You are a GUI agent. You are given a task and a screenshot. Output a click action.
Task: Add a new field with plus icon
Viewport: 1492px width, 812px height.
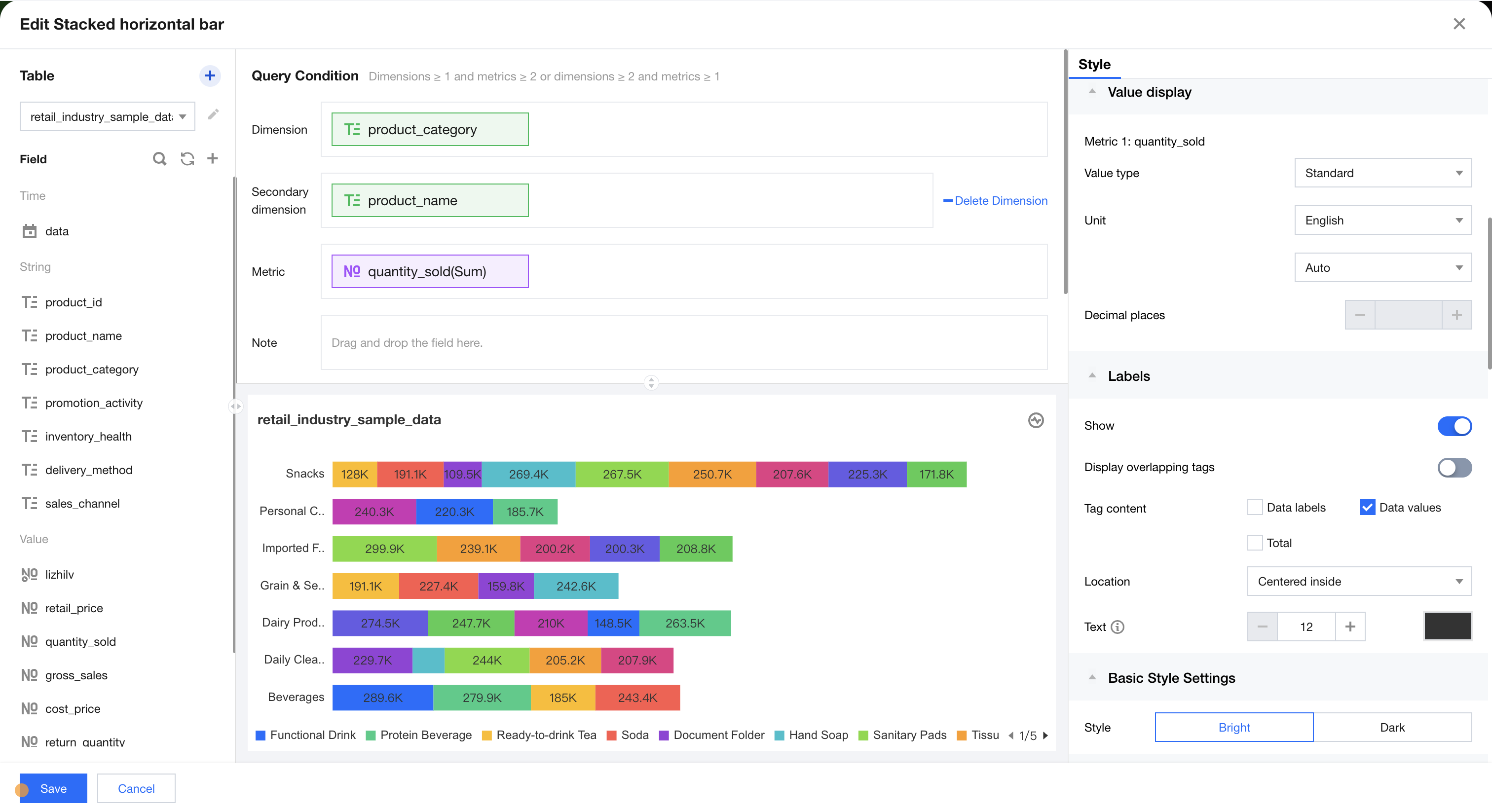point(213,159)
